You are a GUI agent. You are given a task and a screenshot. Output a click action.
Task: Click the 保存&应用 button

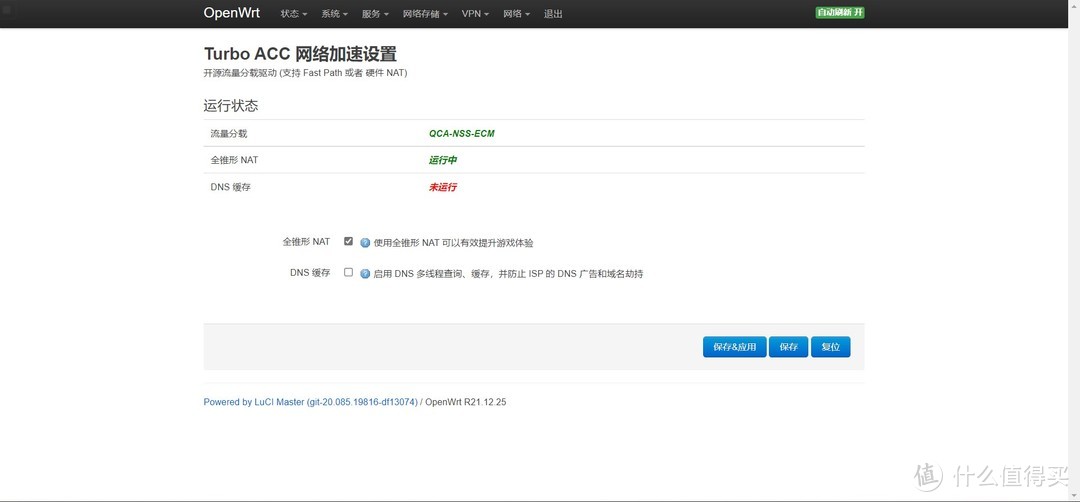point(734,346)
